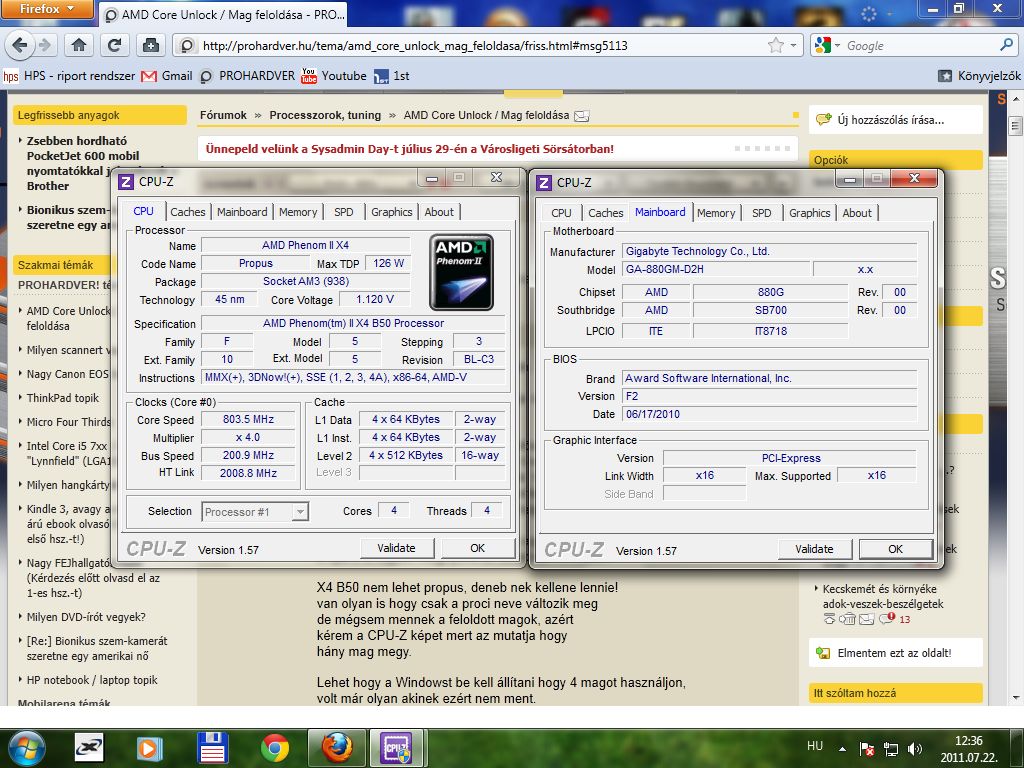Open Memory tab in right CPU-Z

tap(716, 213)
